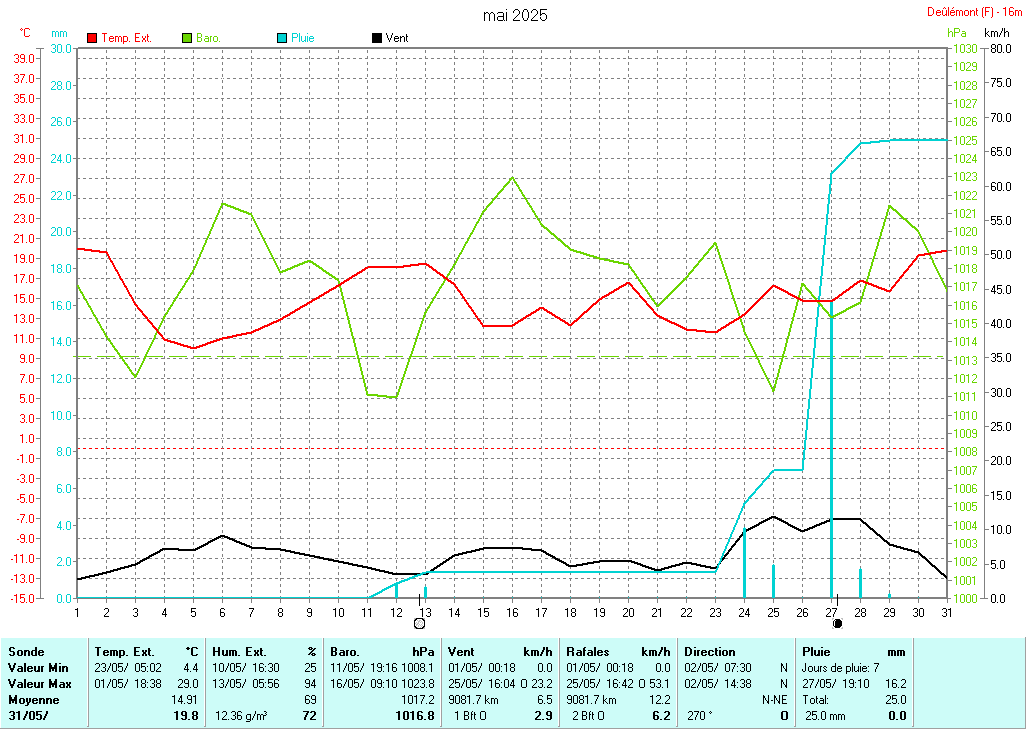This screenshot has width=1026, height=729.
Task: Select the Moyenne row label
Action: 34,700
